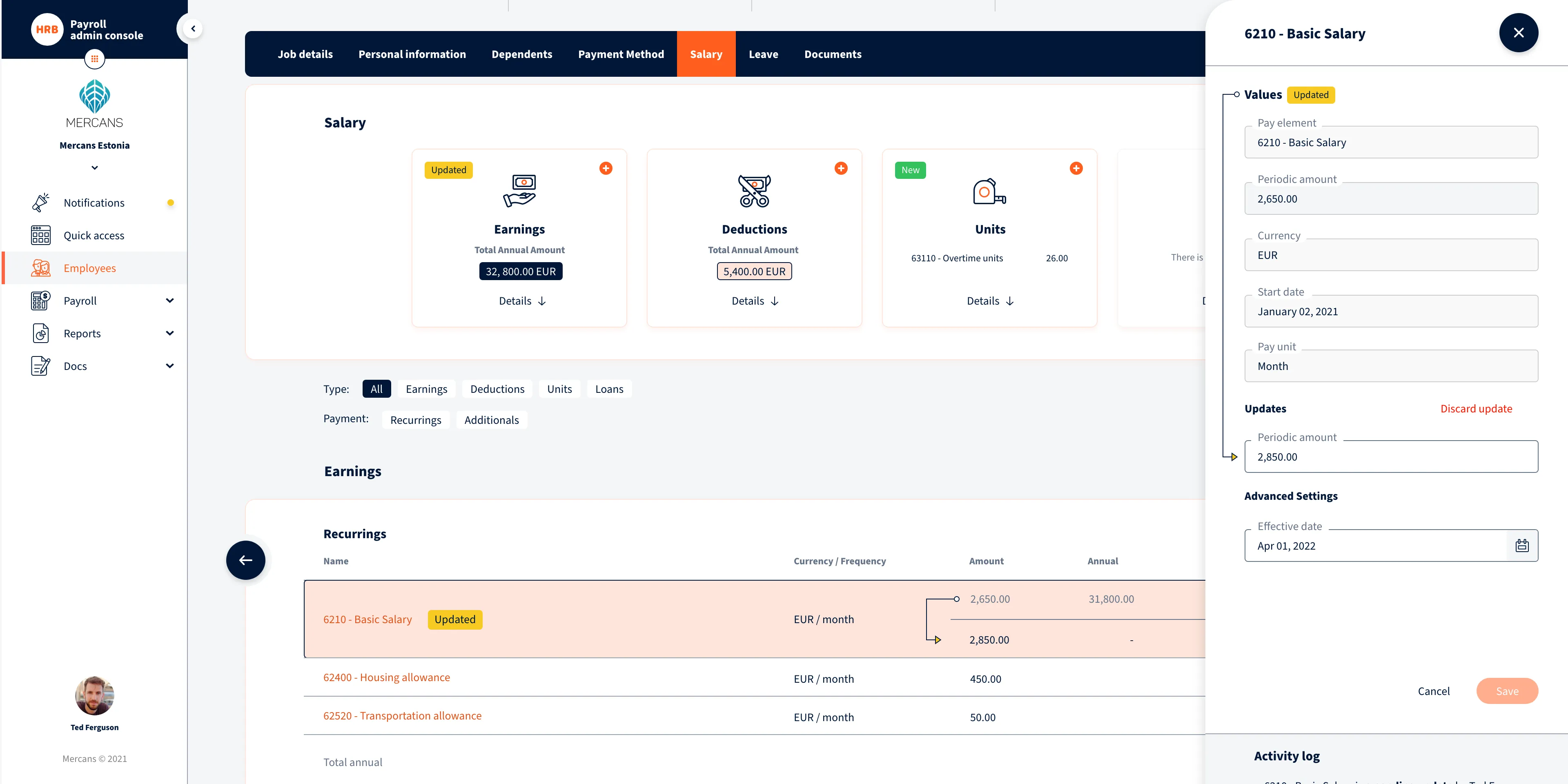Click the plus icon on Earnings card

pyautogui.click(x=605, y=169)
